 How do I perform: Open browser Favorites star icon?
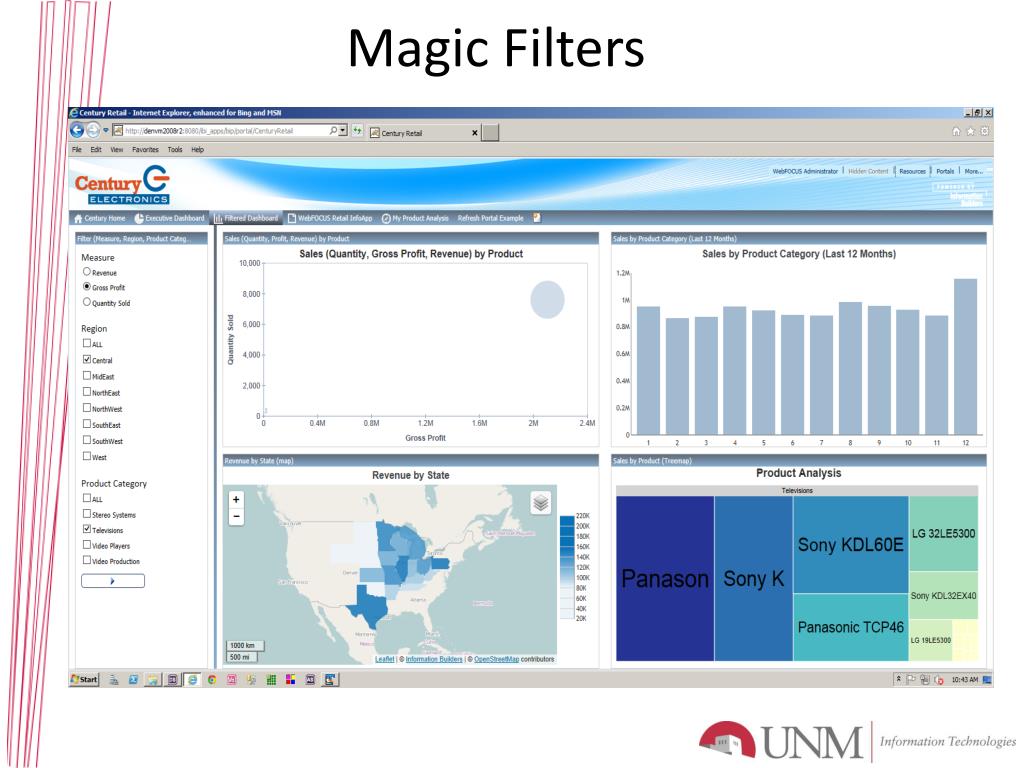pos(970,131)
